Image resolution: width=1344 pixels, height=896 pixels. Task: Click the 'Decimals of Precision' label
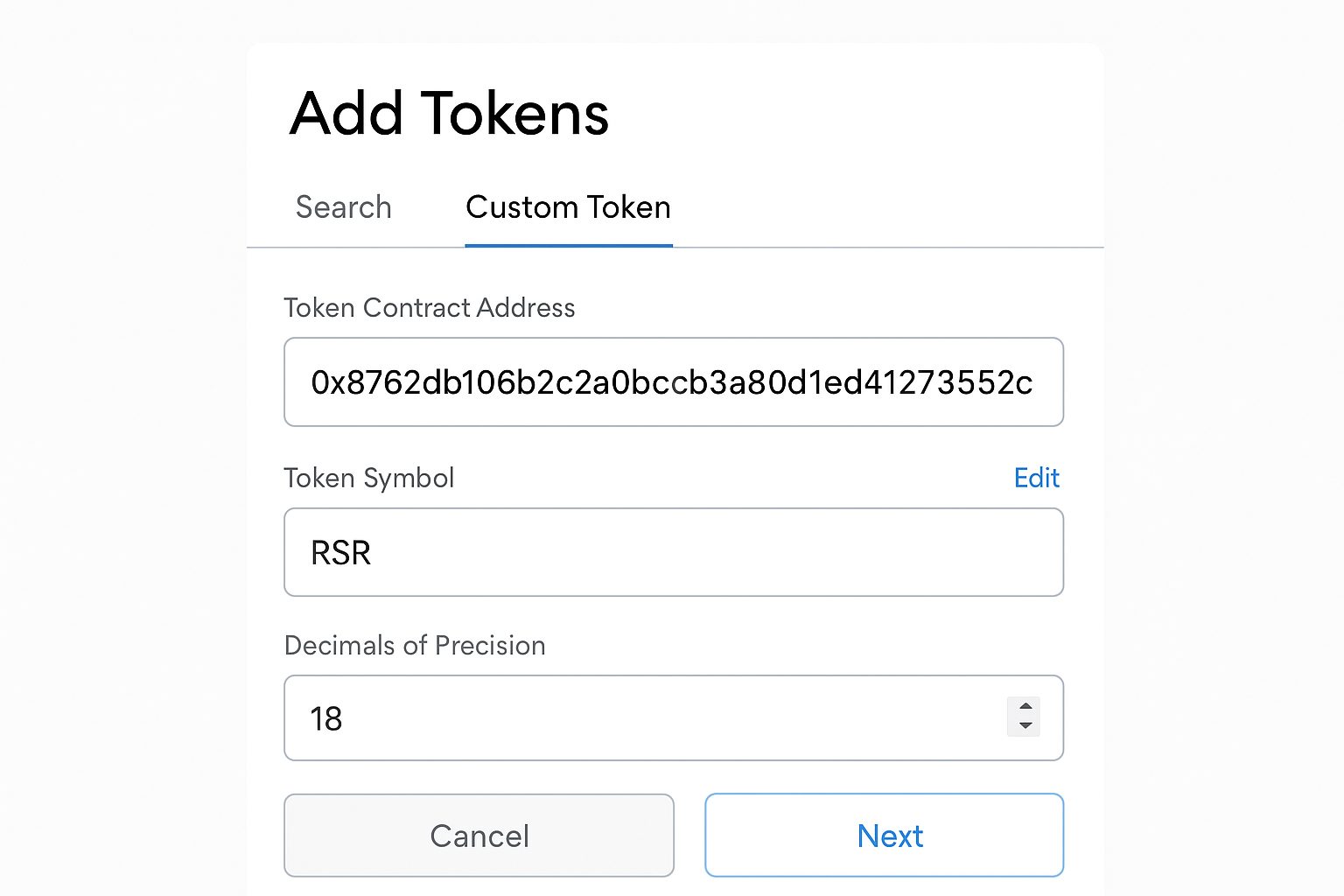[415, 646]
